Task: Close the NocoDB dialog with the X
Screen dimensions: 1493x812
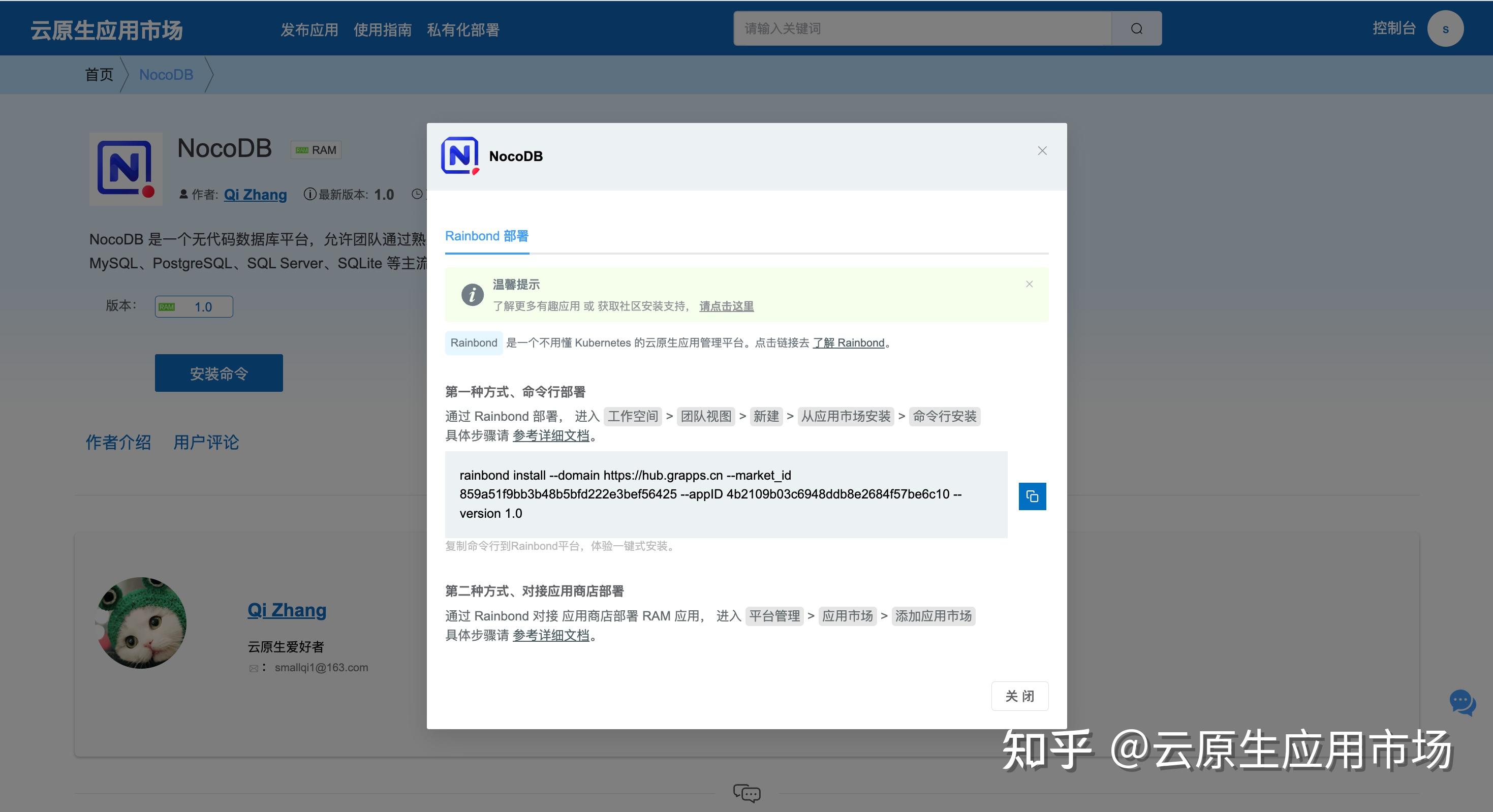Action: 1042,151
